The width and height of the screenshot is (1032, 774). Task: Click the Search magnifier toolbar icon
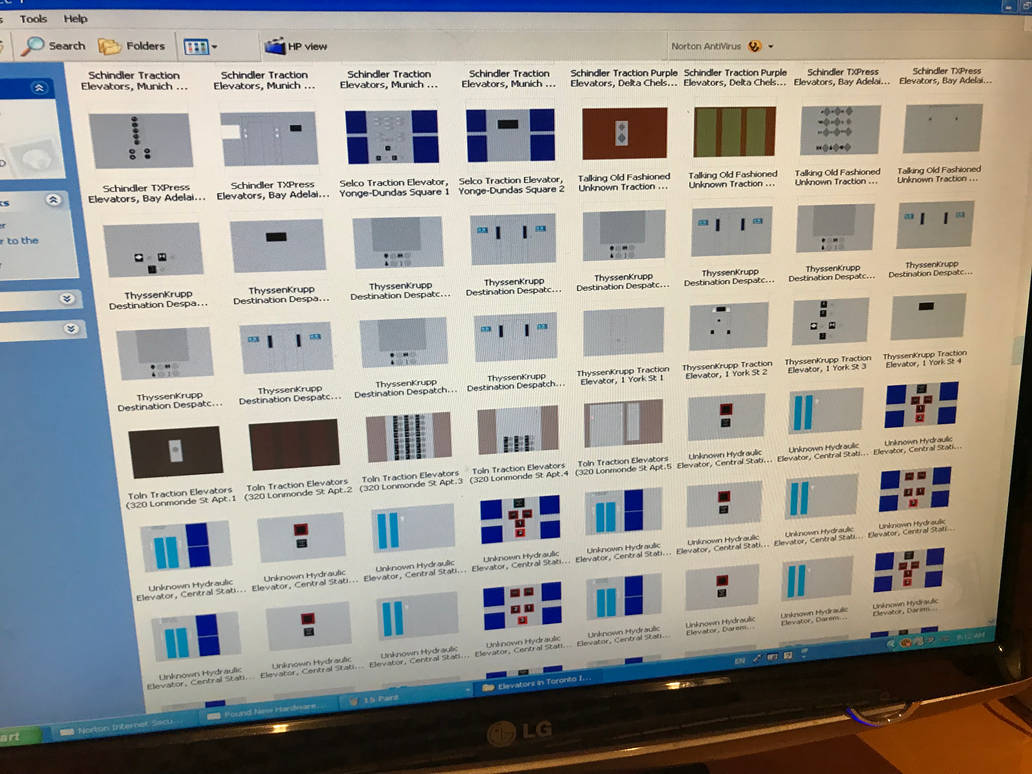point(32,45)
